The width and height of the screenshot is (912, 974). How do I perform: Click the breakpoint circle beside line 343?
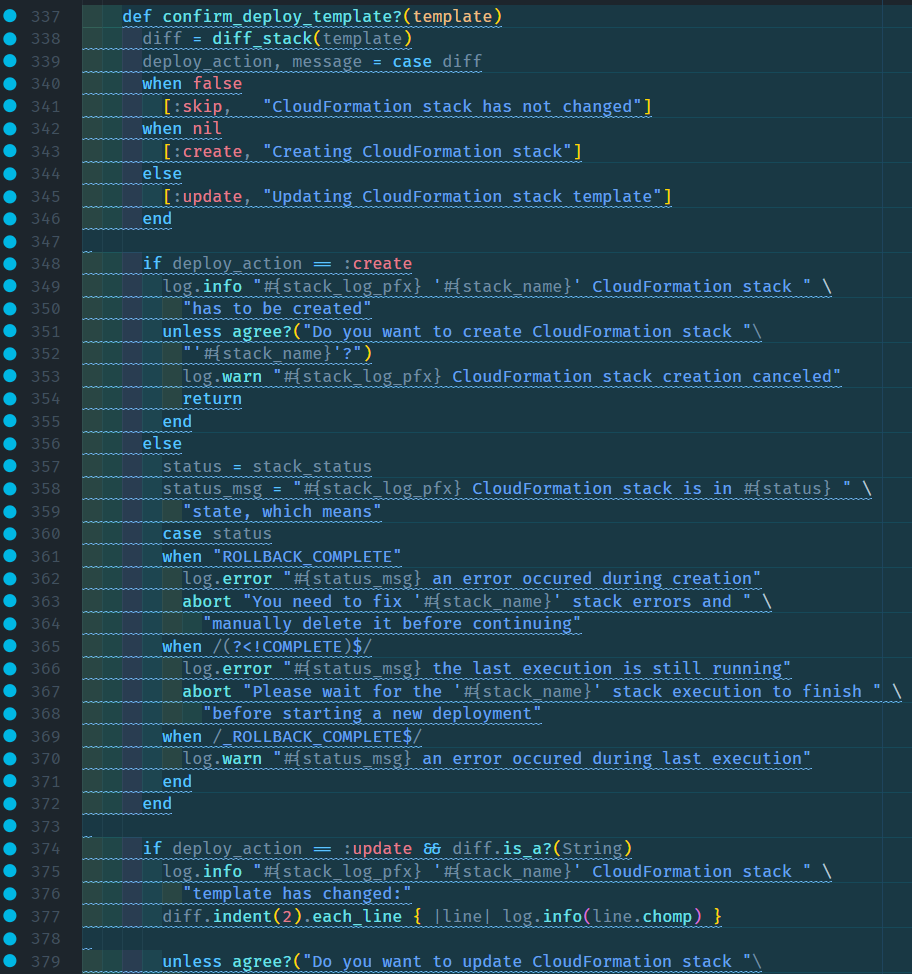pos(10,151)
